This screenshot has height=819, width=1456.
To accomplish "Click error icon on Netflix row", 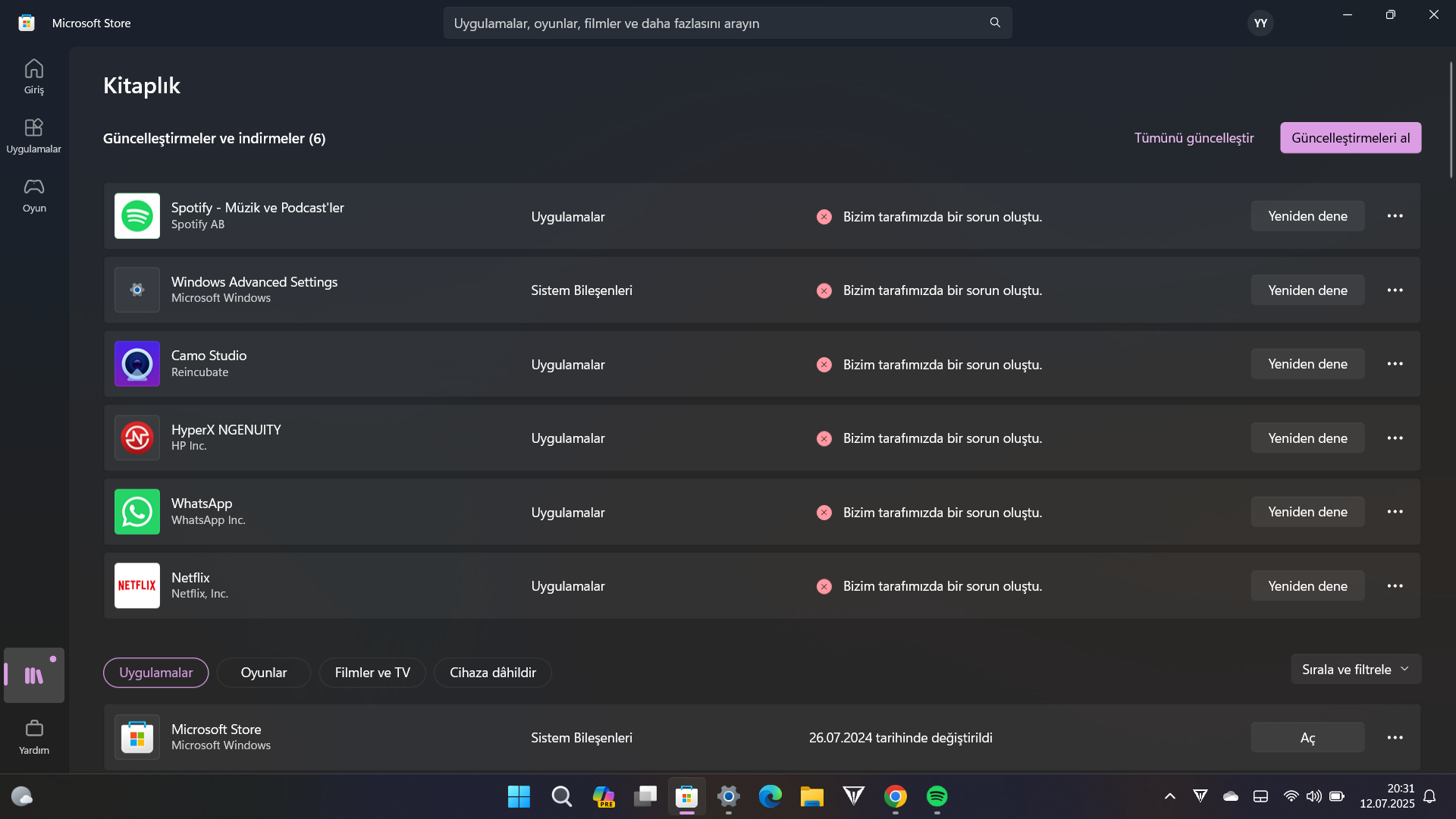I will [x=824, y=586].
